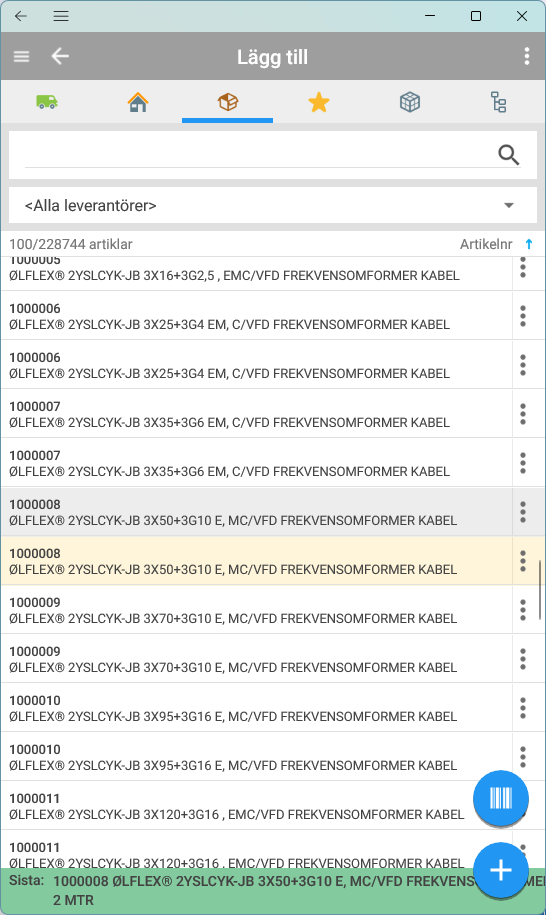The width and height of the screenshot is (546, 915).
Task: Open the tree structure hierarchy tab
Action: point(499,102)
